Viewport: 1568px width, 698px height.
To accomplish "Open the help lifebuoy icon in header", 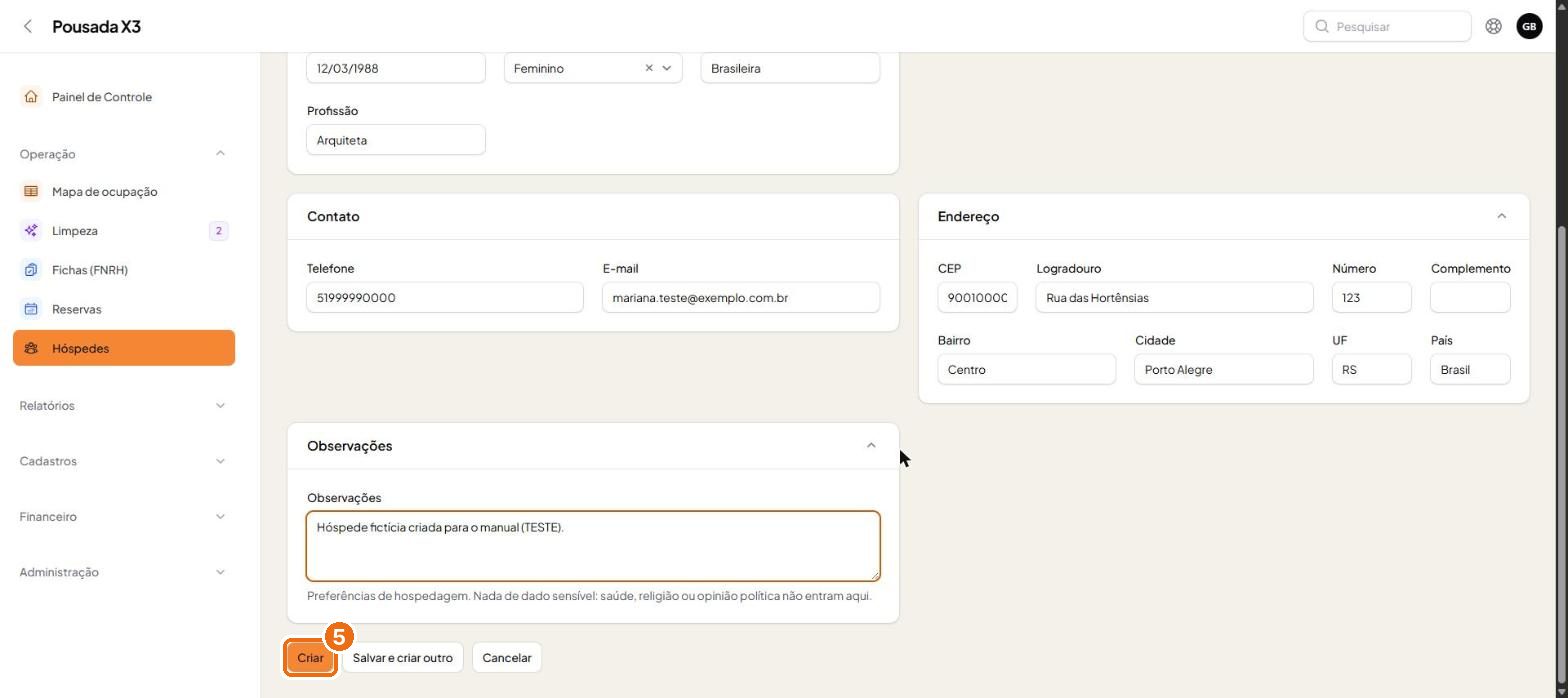I will [x=1493, y=26].
